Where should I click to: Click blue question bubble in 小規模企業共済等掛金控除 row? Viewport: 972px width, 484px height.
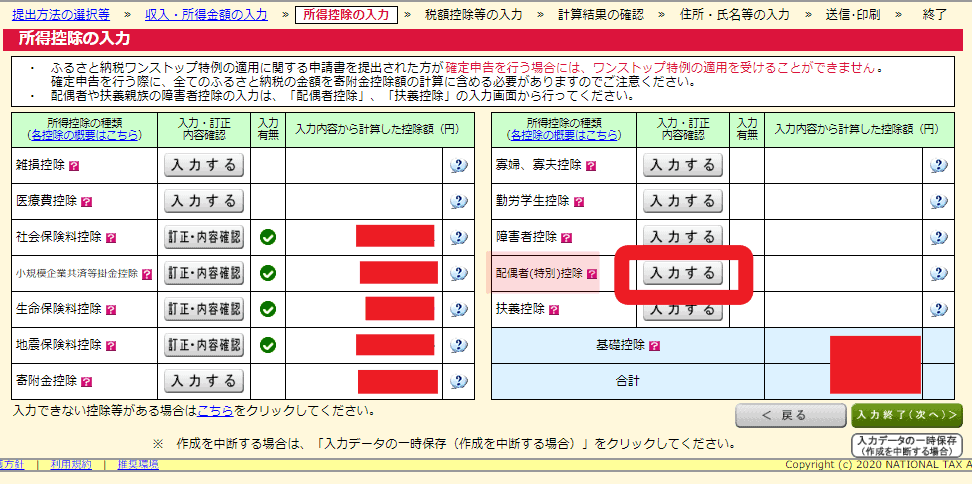pyautogui.click(x=459, y=273)
